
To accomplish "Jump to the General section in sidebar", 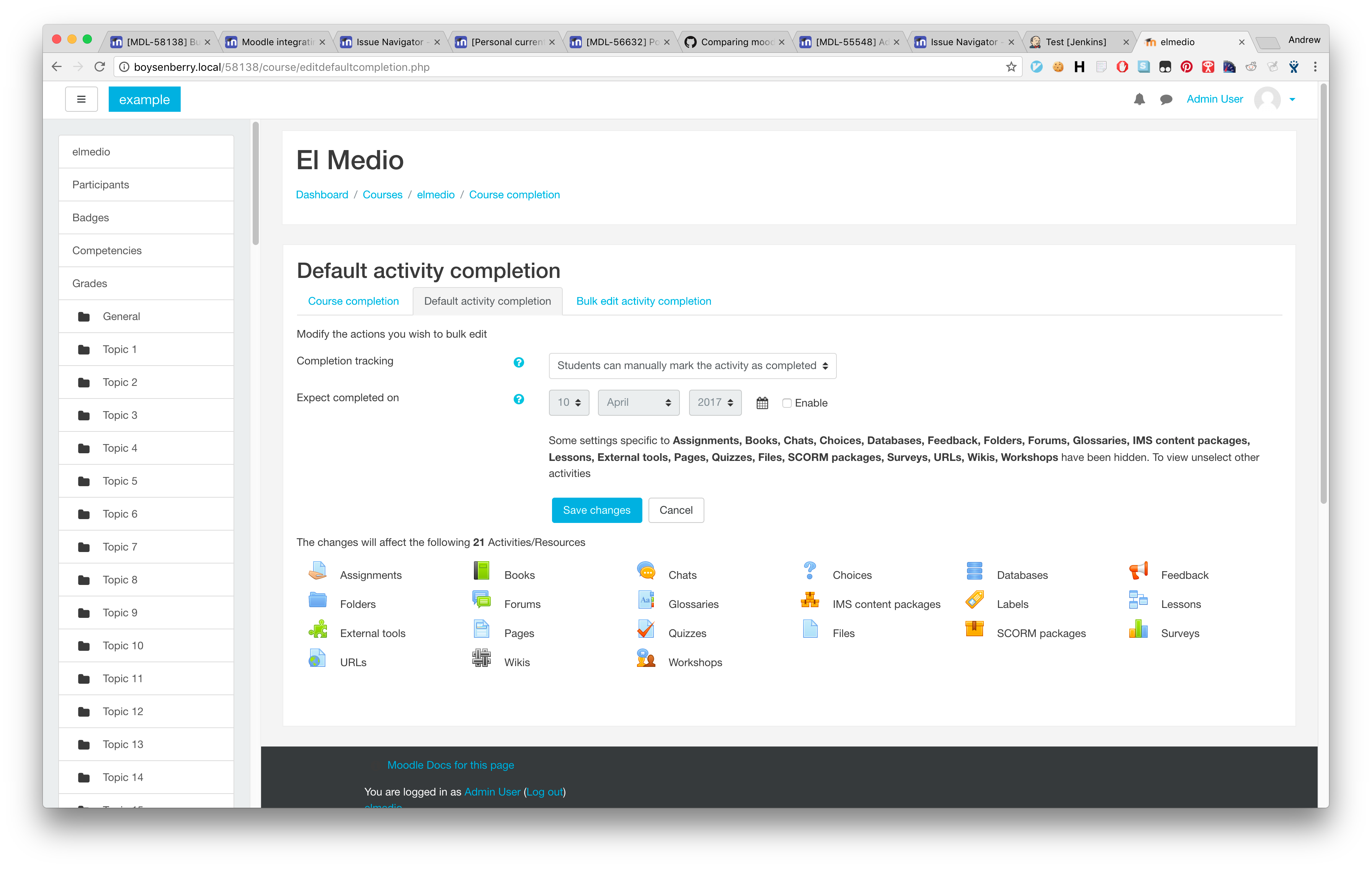I will pos(147,316).
